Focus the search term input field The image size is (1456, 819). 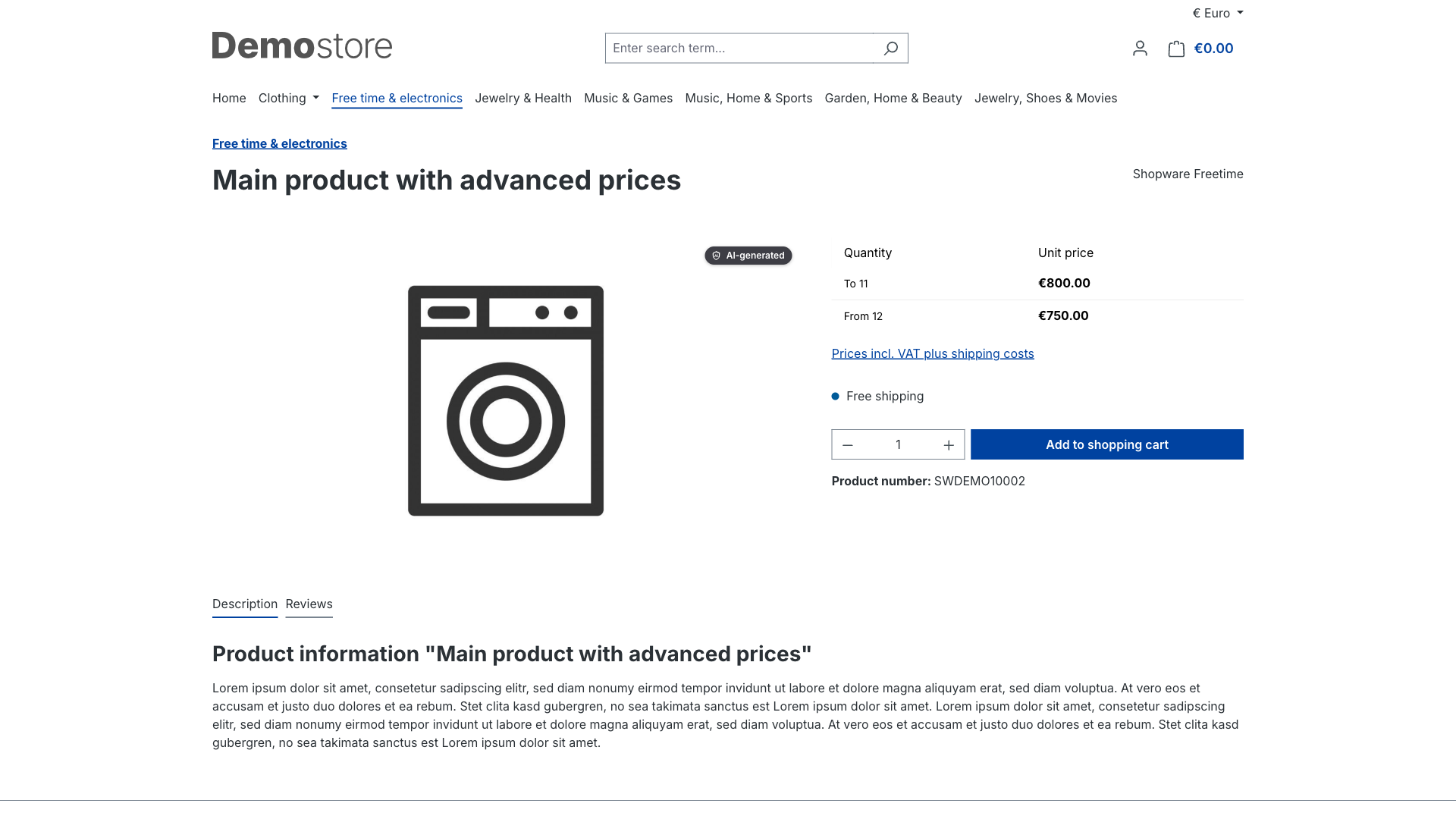coord(739,48)
